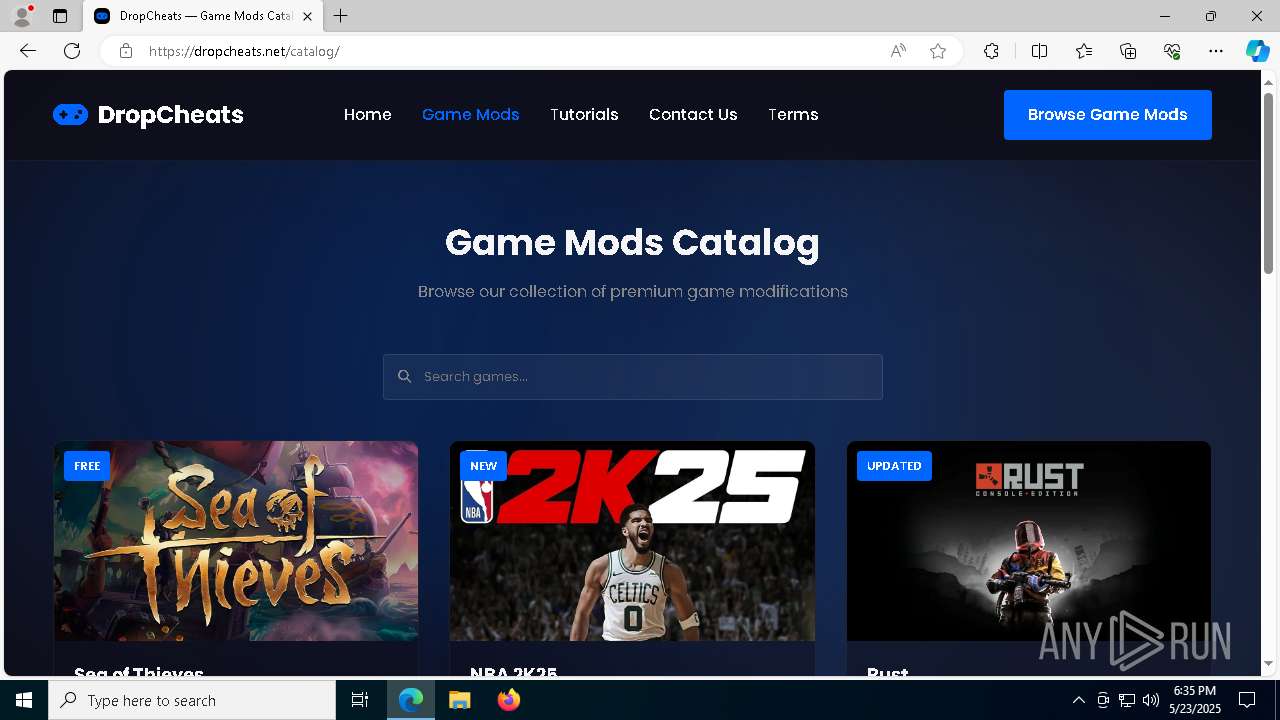Click the magnifier icon in search games field
Screen dimensions: 1280x720
(x=404, y=376)
